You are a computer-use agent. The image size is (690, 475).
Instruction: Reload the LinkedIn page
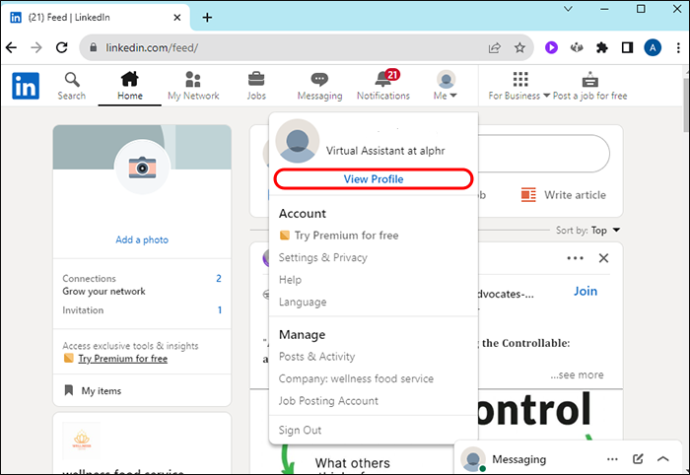(62, 48)
